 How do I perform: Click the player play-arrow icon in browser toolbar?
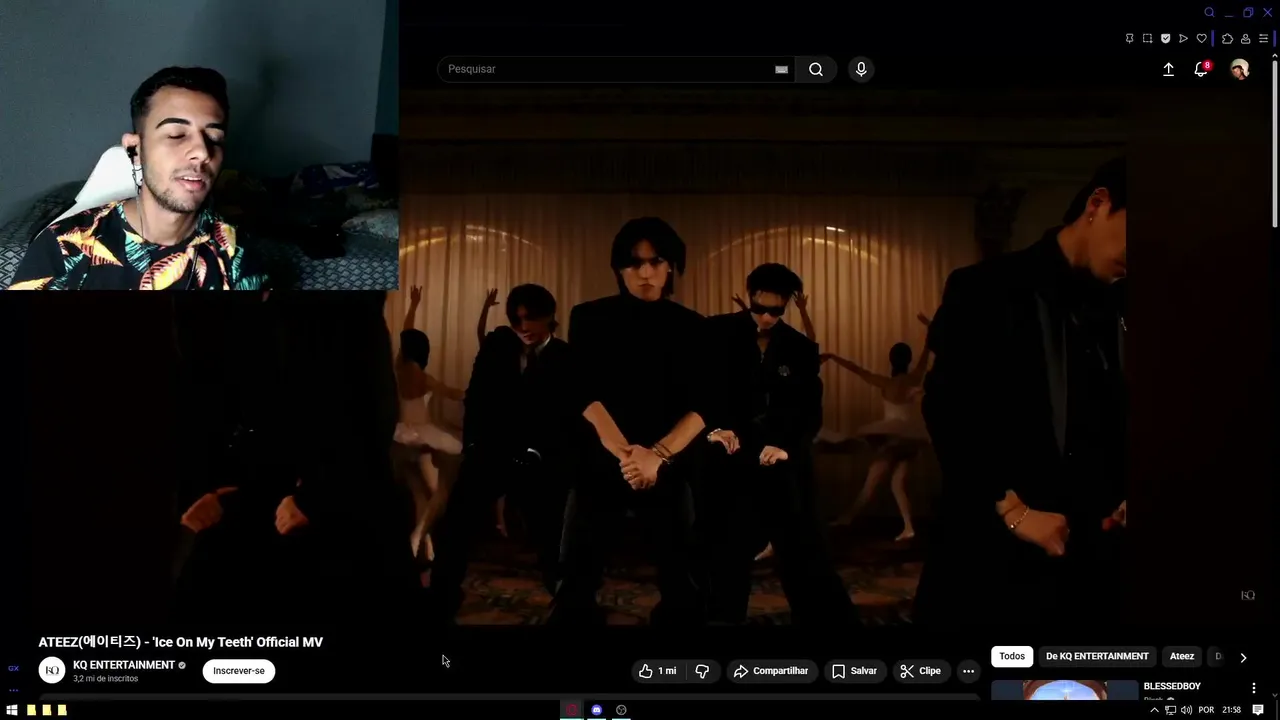click(1183, 38)
